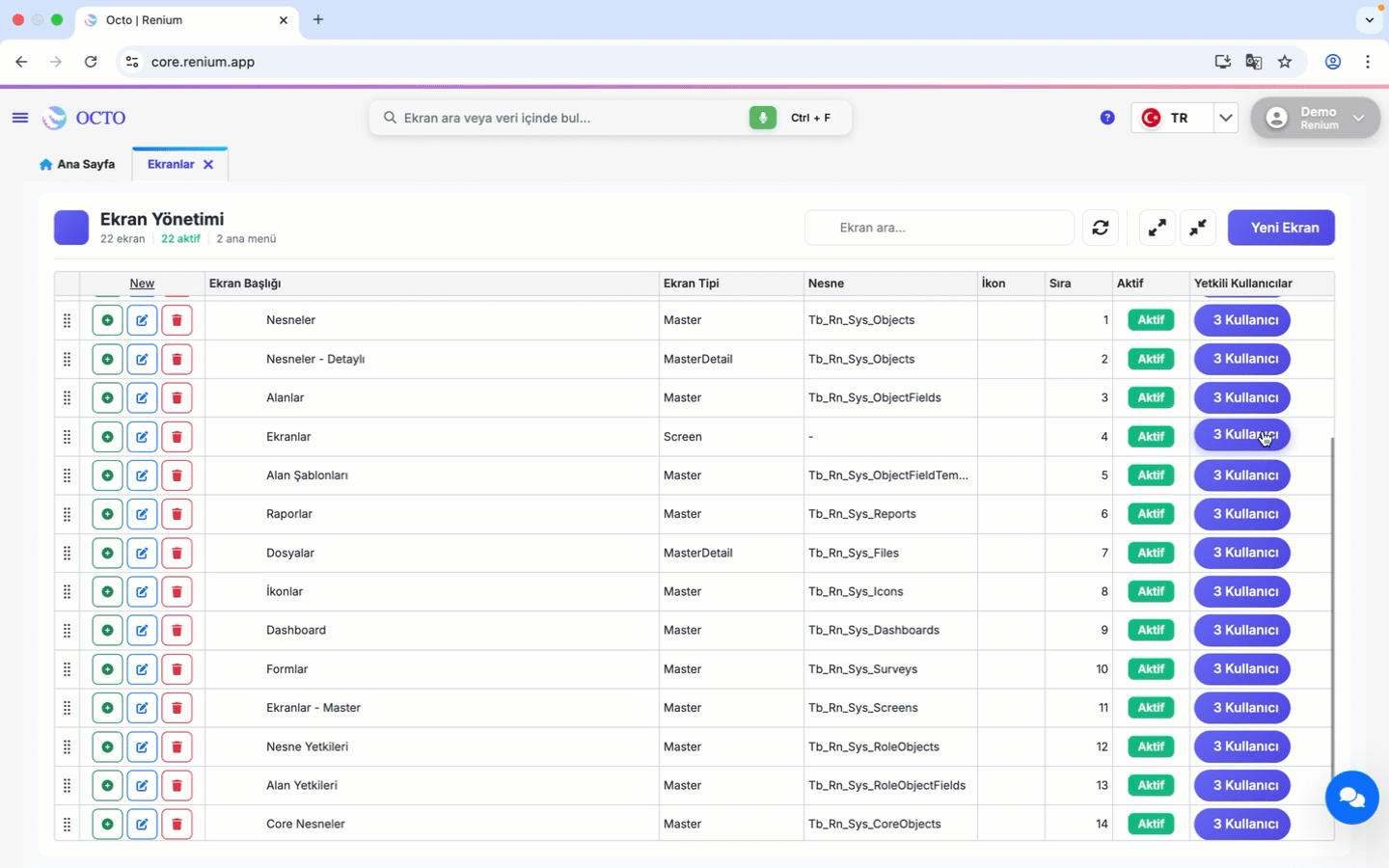Add child screen under Nesneler row
The width and height of the screenshot is (1389, 868).
(107, 320)
